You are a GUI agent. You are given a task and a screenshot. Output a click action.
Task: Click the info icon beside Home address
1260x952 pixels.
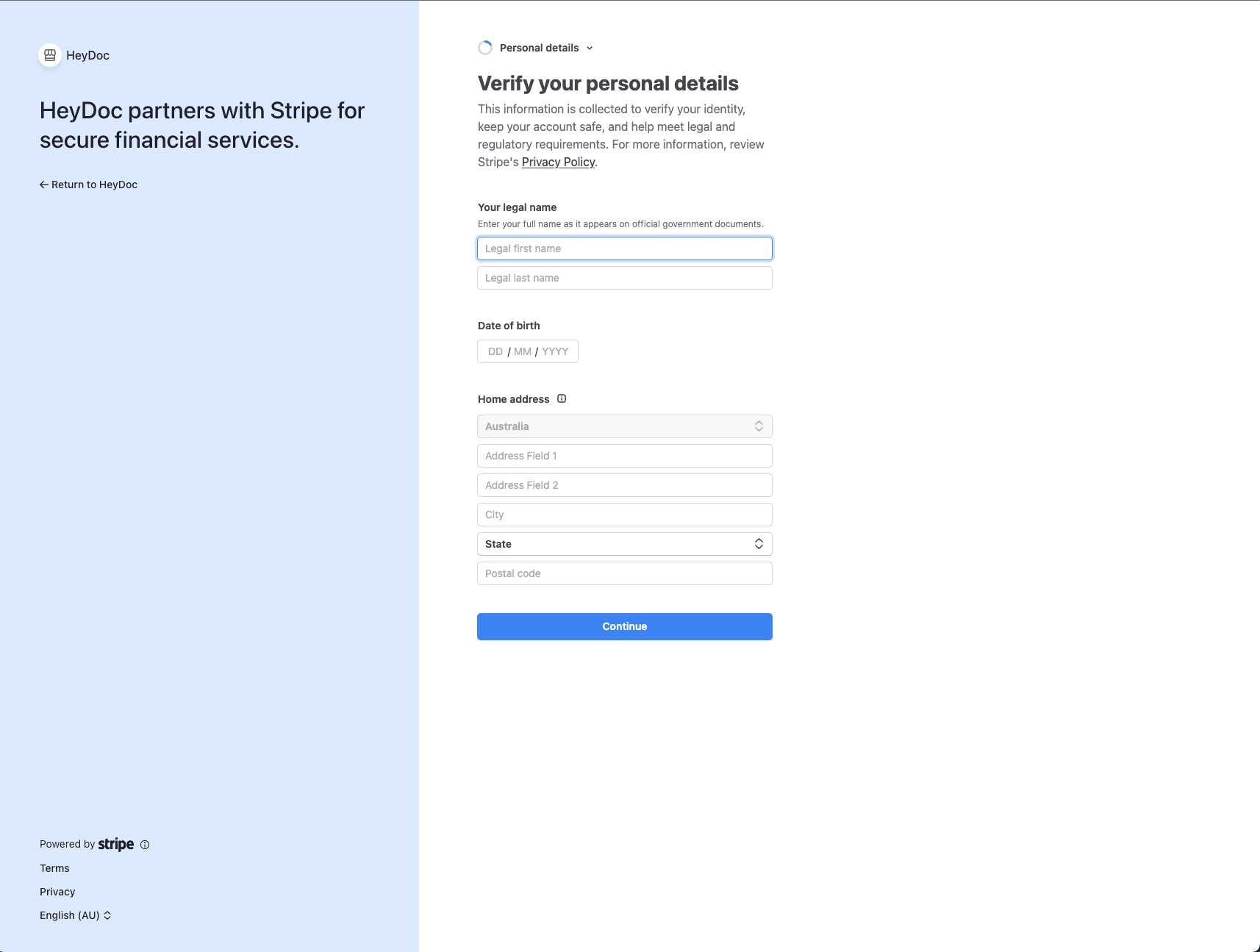(x=562, y=398)
